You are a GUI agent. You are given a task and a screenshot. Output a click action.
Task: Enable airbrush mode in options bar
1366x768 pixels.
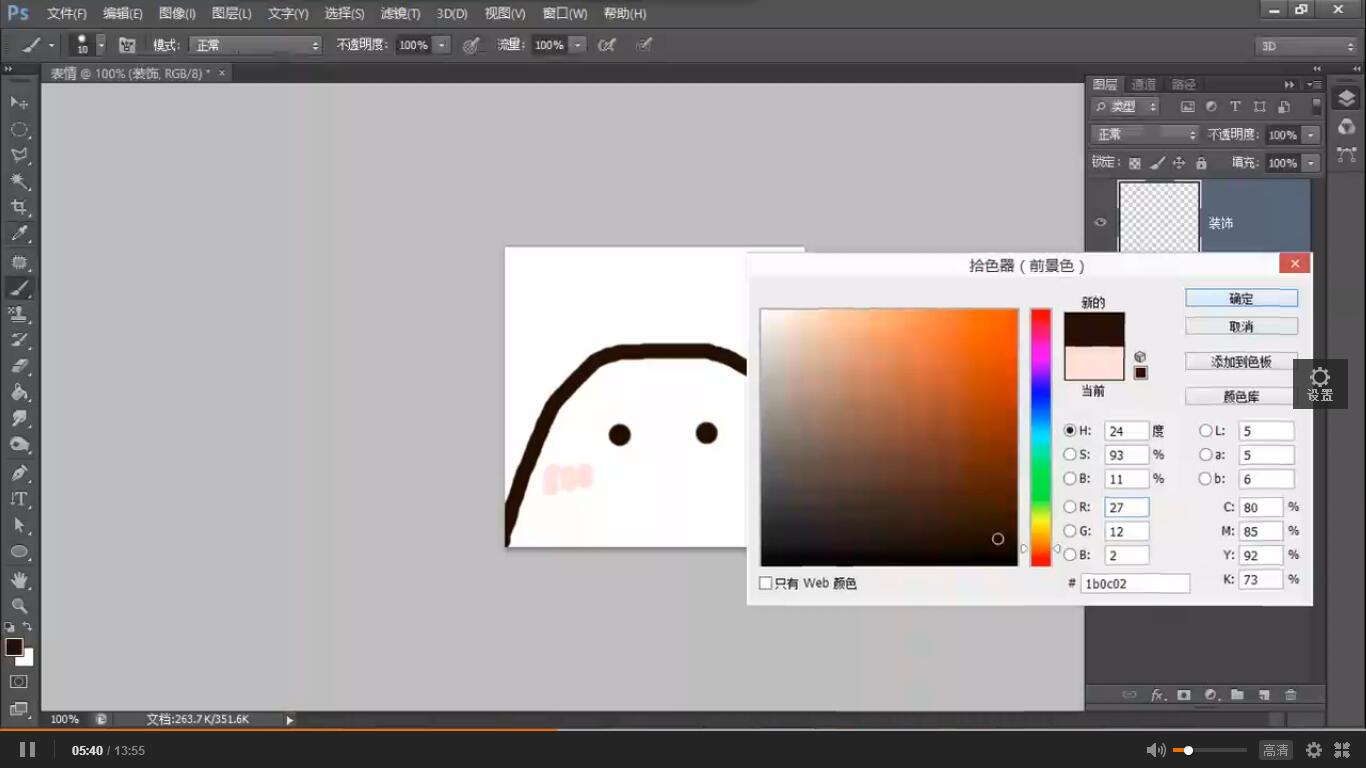pos(607,45)
